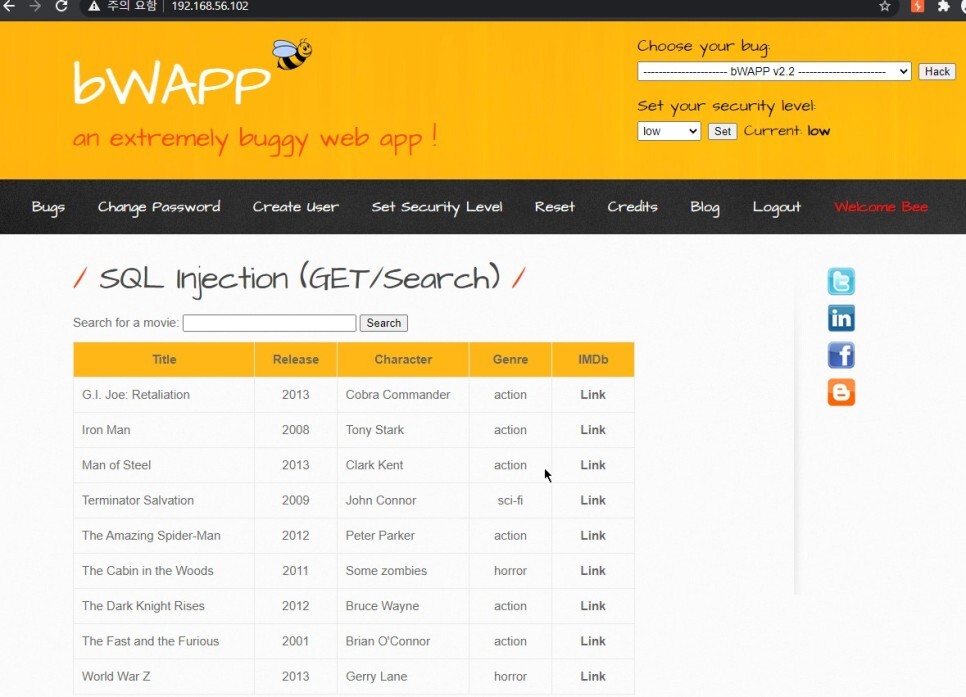Open the Twitter social icon
This screenshot has height=697, width=966.
click(x=841, y=282)
